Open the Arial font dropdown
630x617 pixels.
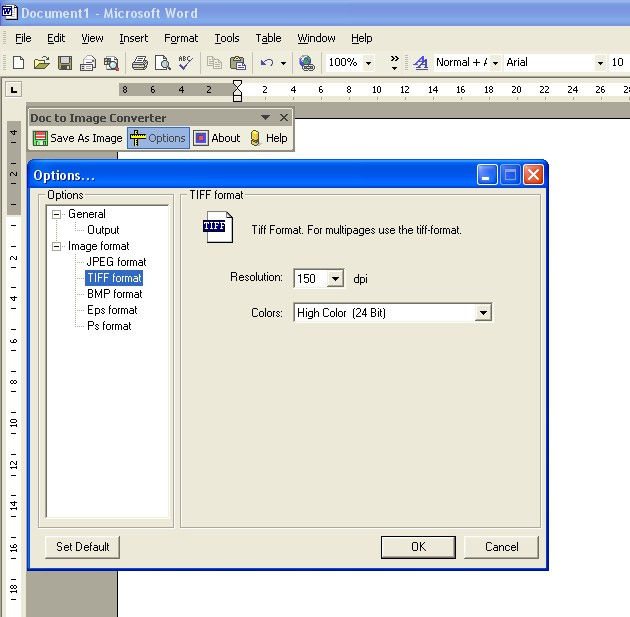point(600,63)
